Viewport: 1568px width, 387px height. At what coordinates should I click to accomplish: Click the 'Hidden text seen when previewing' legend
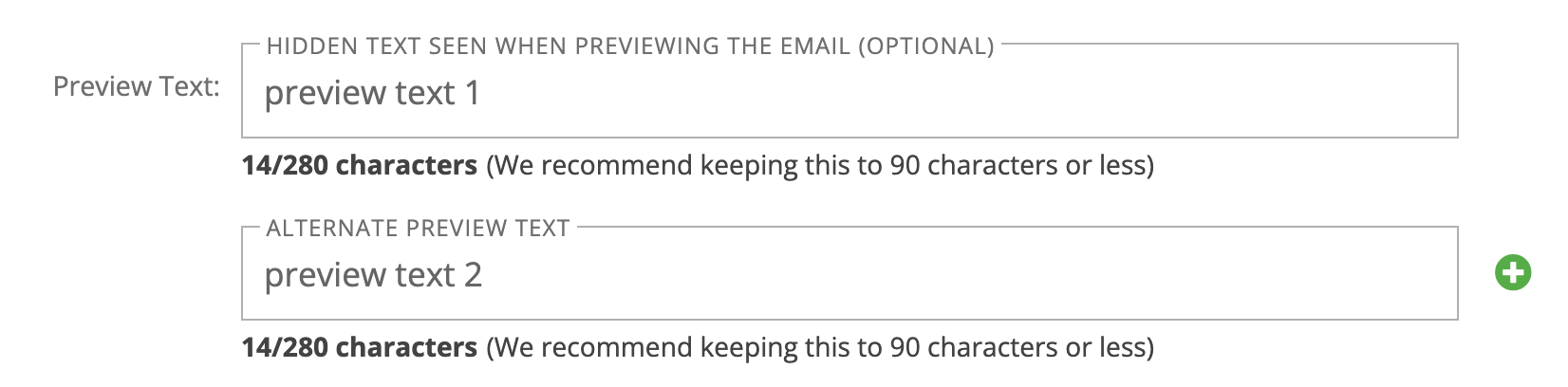[x=630, y=46]
